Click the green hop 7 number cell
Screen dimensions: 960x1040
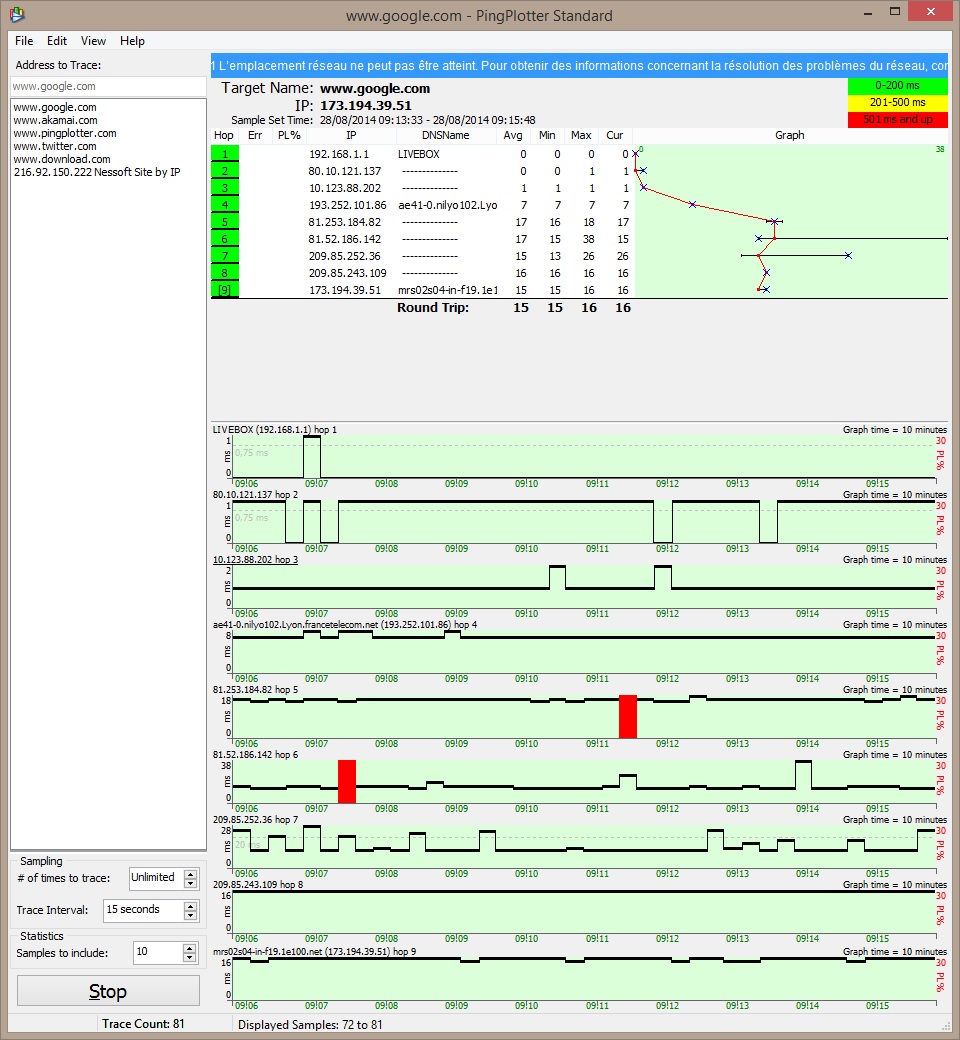point(225,256)
